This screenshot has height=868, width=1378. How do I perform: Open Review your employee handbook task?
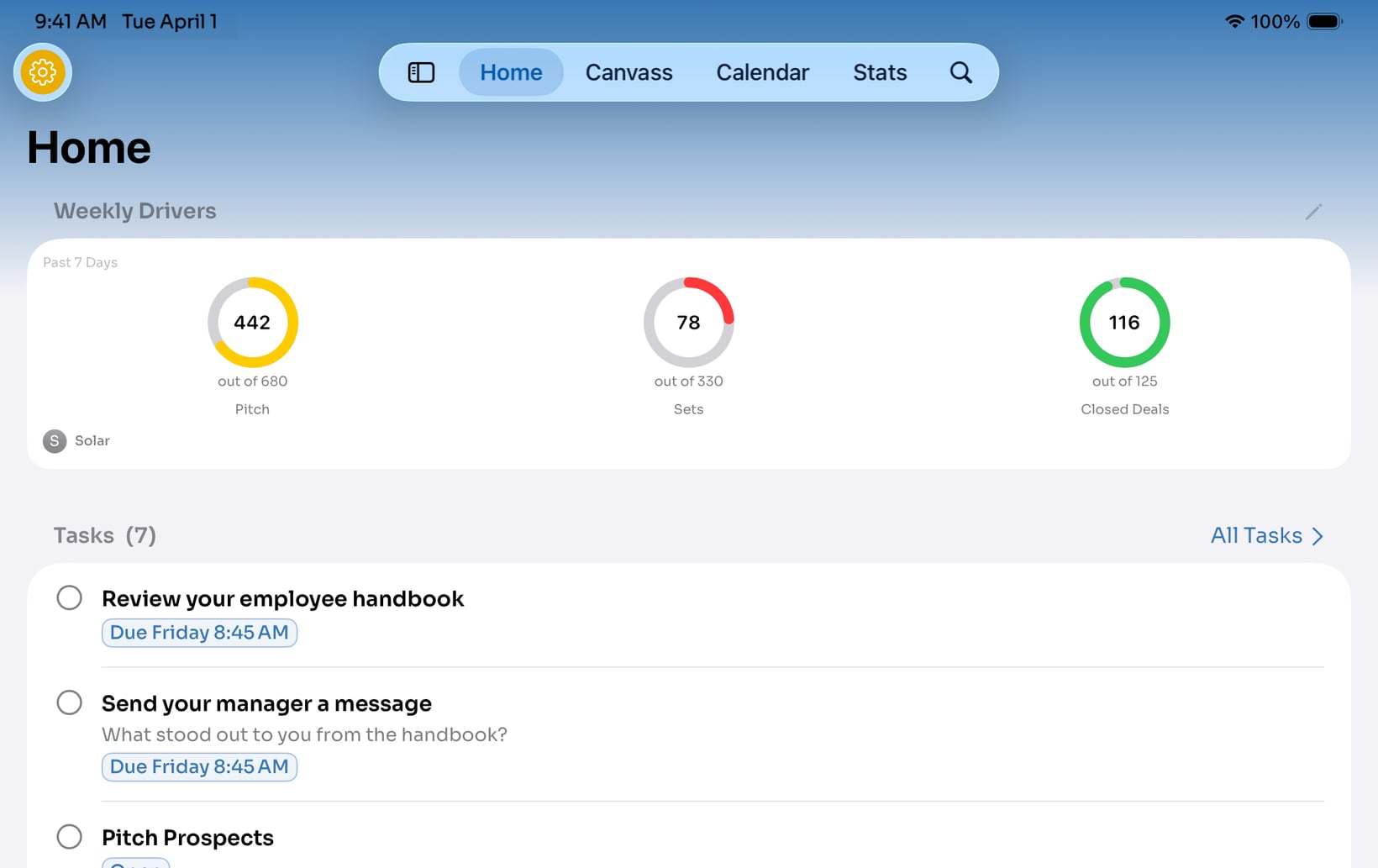(282, 598)
